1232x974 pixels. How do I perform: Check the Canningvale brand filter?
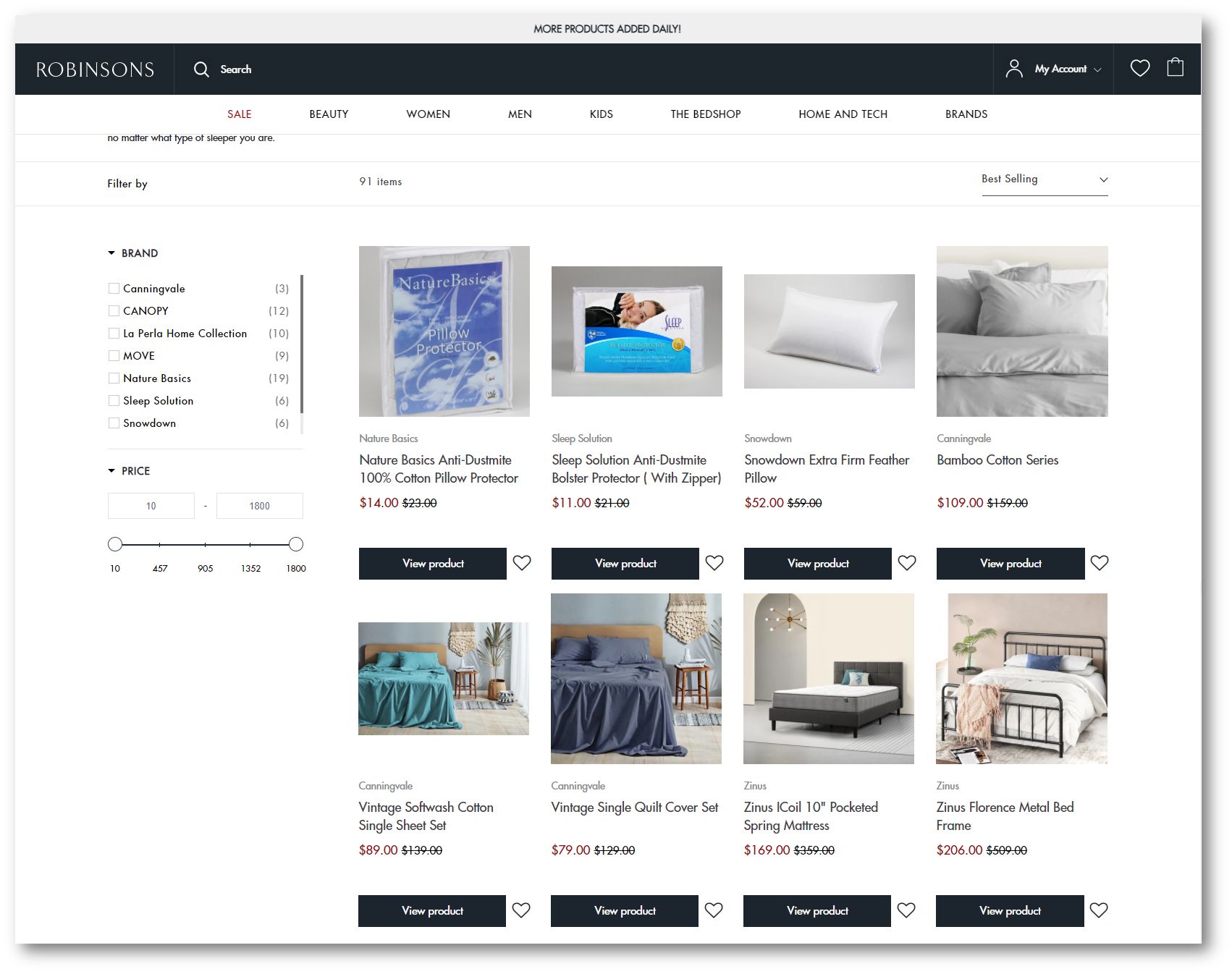[114, 289]
